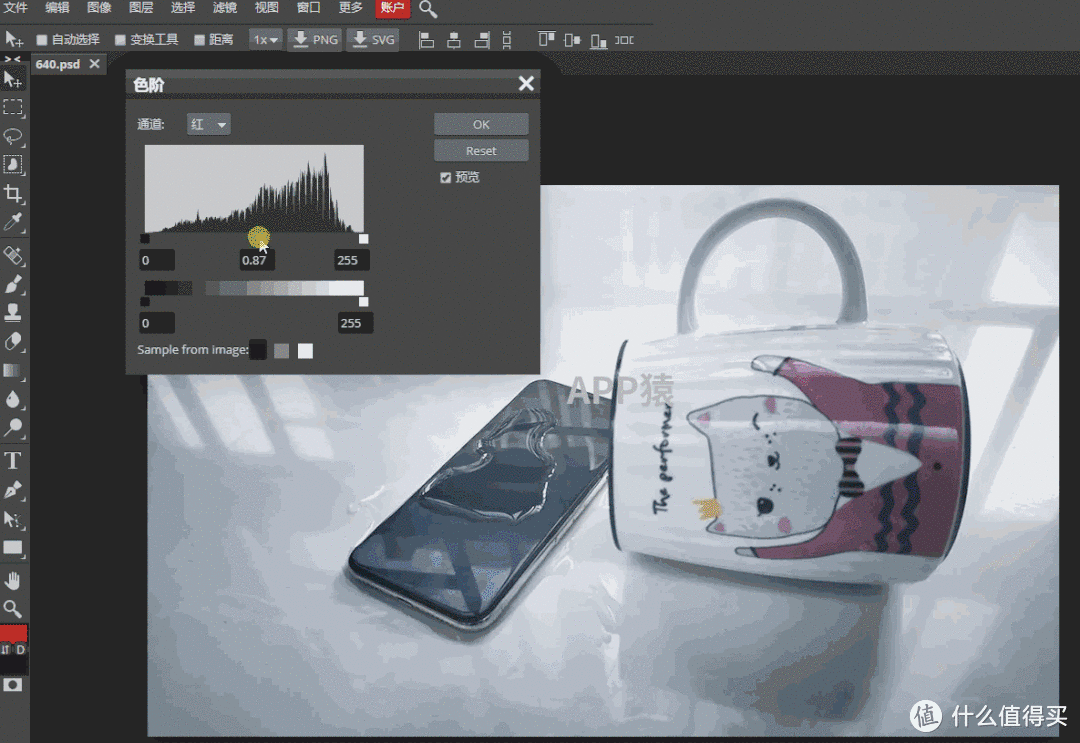Choose the Type (T) tool

(x=13, y=461)
